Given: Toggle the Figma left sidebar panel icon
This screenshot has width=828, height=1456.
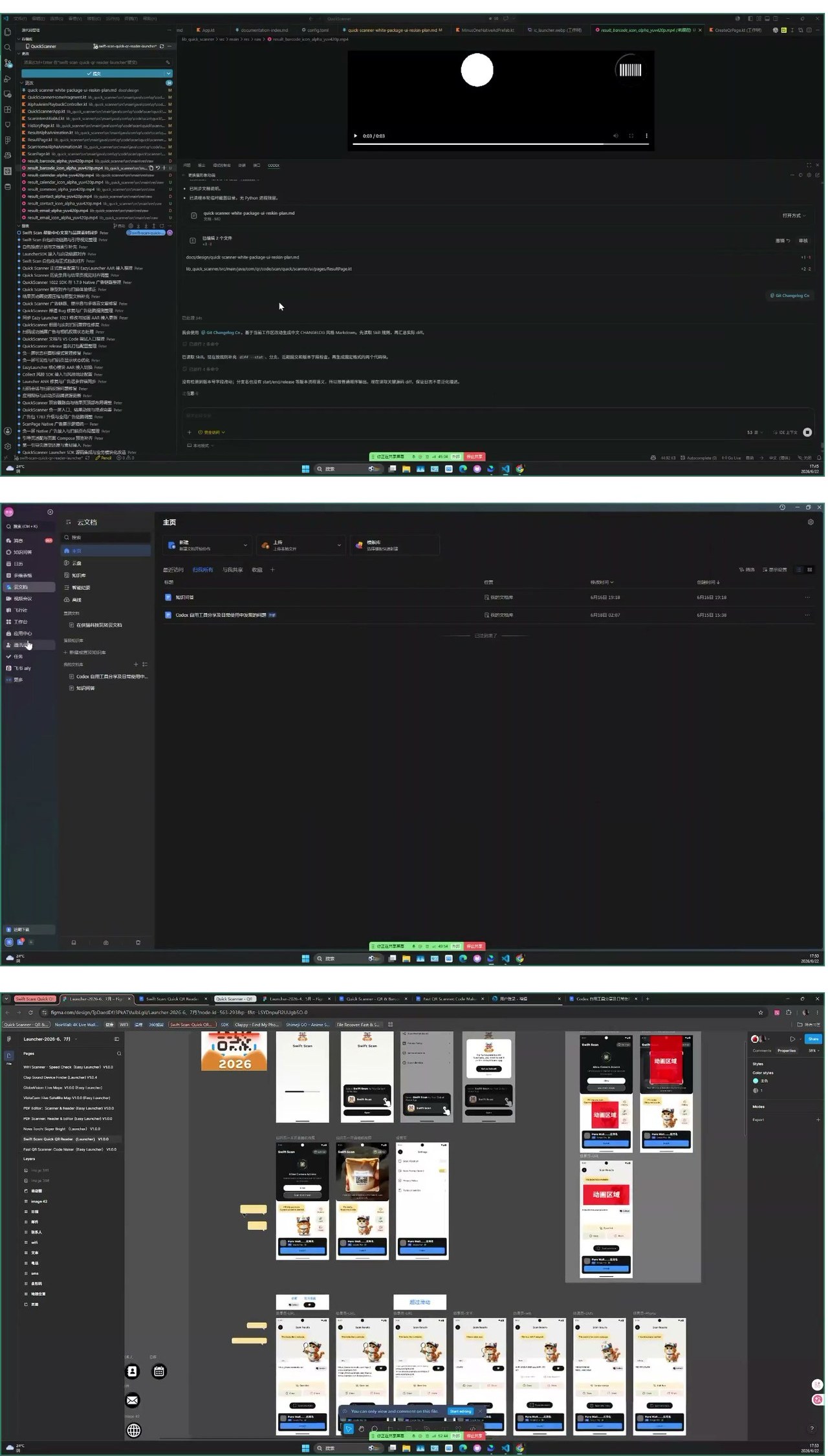Looking at the screenshot, I should [116, 1039].
